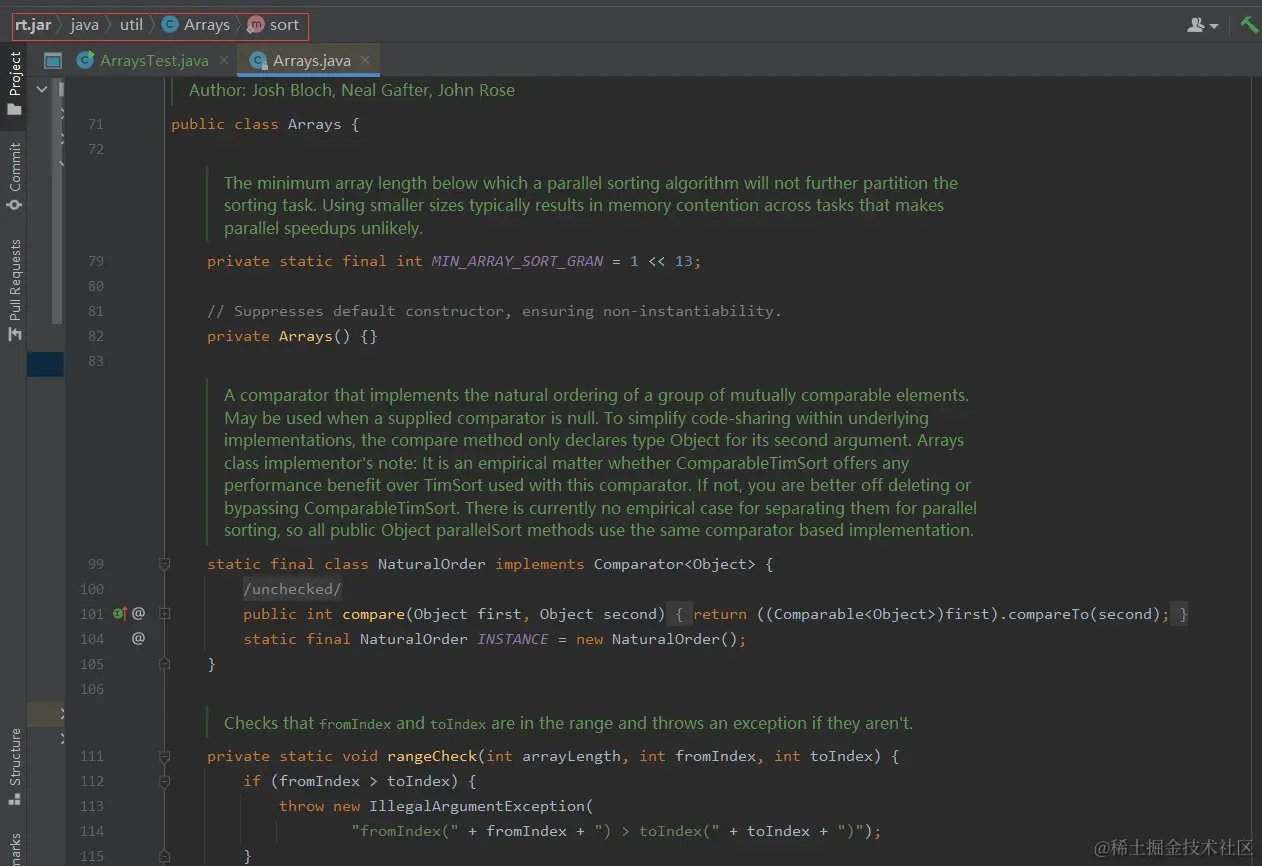Click line number 82 in the gutter
This screenshot has width=1262, height=866.
click(x=96, y=336)
